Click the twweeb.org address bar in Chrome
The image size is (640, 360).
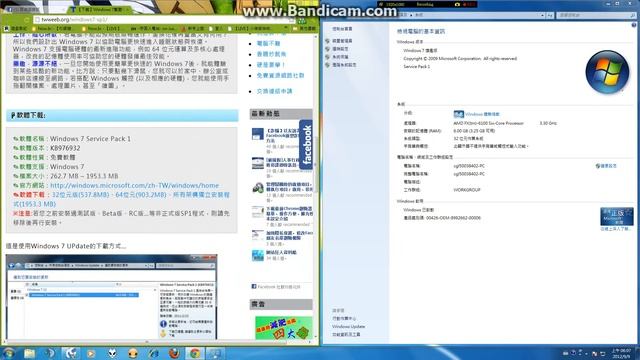pos(163,20)
